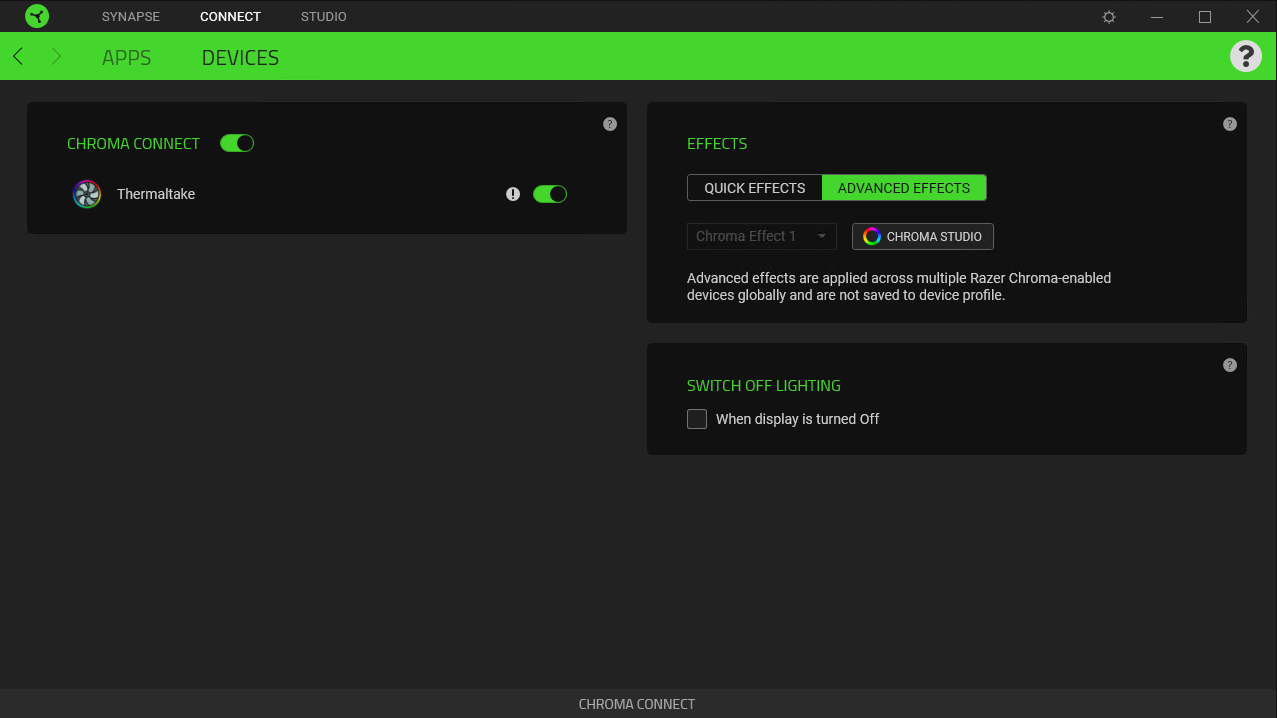This screenshot has height=718, width=1277.
Task: Select Advanced Effects
Action: coord(904,188)
